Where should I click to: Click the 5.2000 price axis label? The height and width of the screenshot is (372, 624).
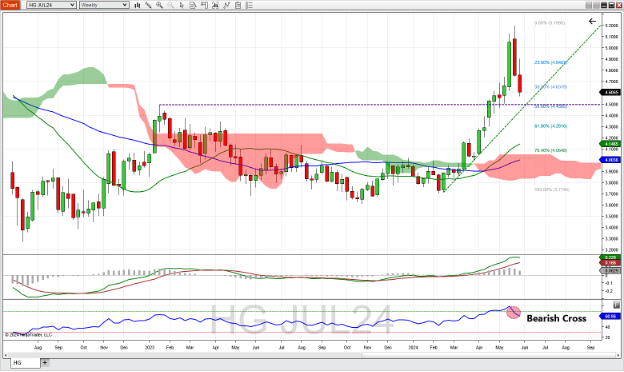coord(611,25)
